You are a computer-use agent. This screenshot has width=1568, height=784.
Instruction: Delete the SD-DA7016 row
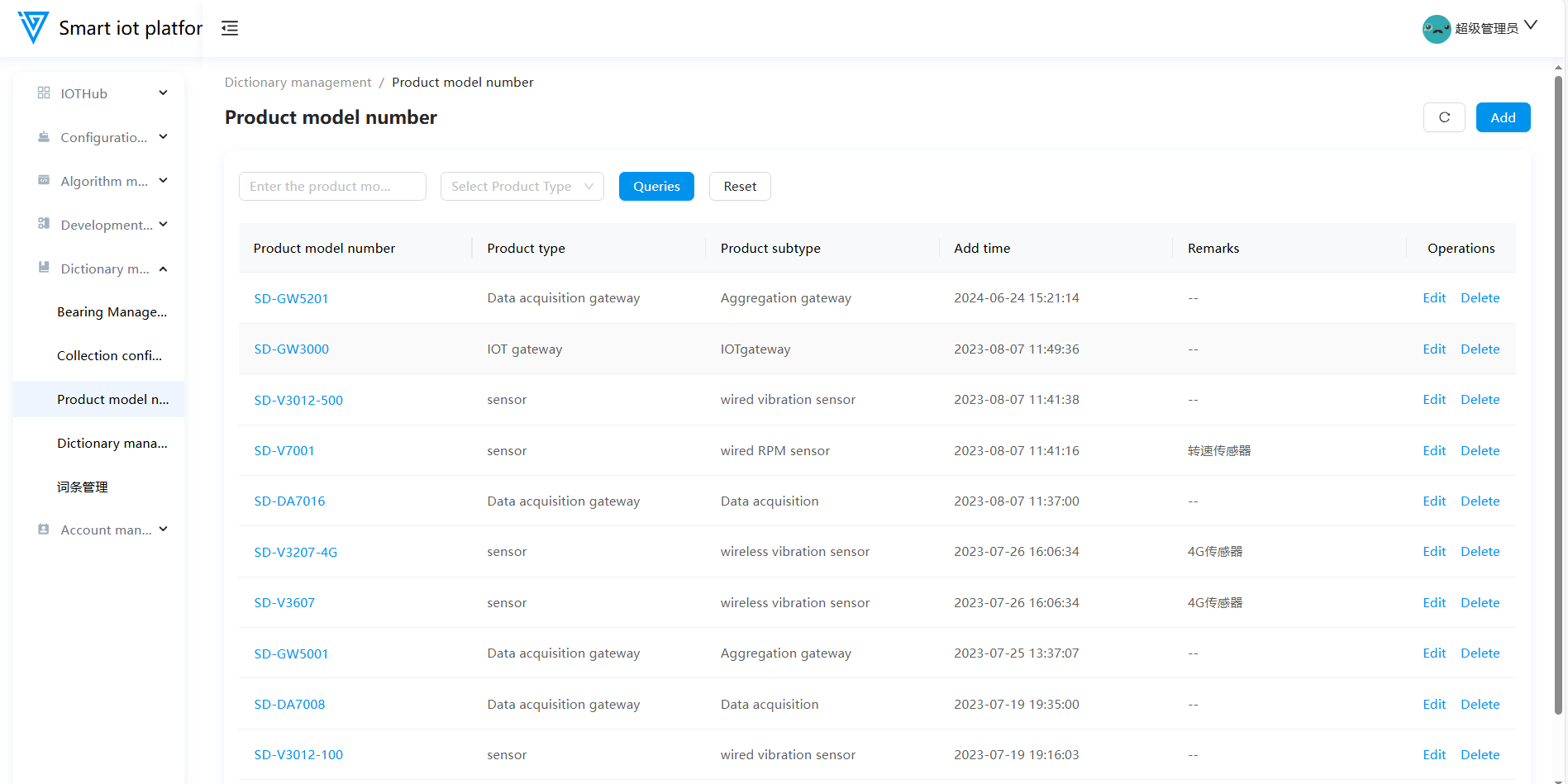pos(1480,501)
